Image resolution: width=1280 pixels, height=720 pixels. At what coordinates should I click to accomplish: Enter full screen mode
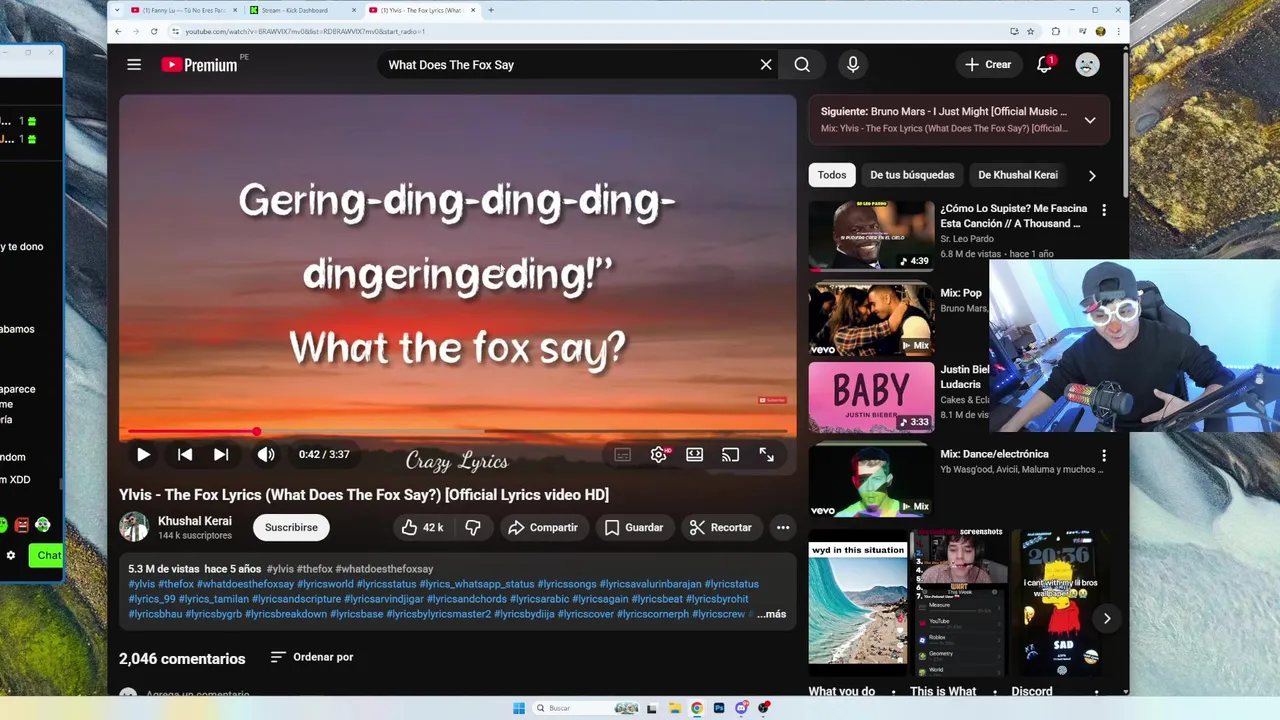coord(767,455)
